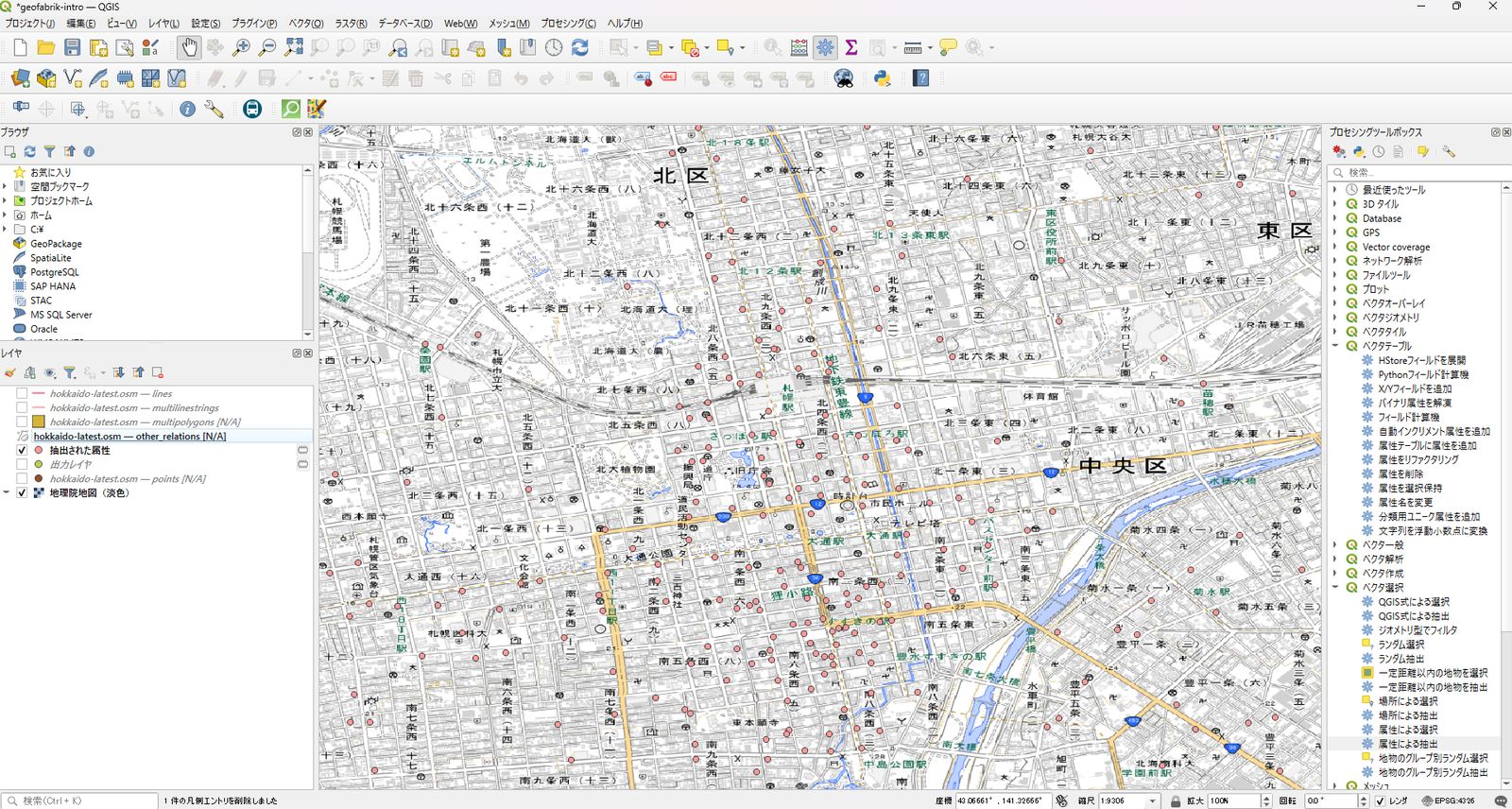1512x809 pixels.
Task: Open processing options wrench in toolbox
Action: point(1449,151)
